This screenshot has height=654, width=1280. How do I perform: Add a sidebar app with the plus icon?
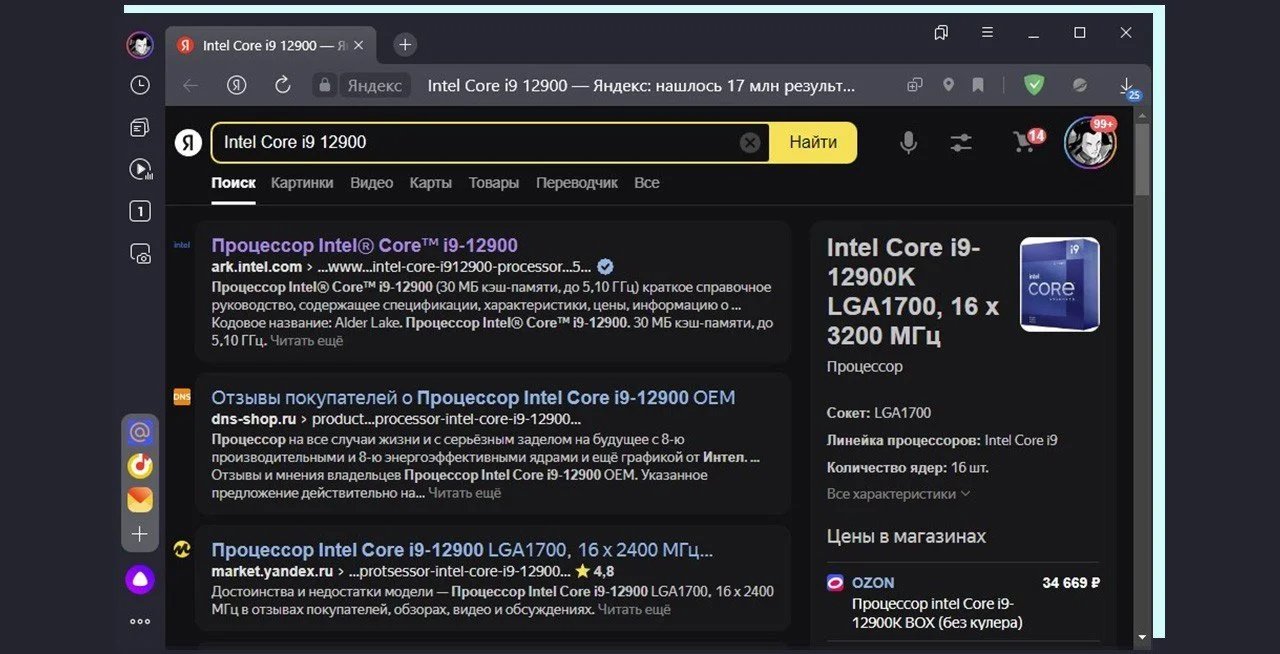[x=140, y=534]
